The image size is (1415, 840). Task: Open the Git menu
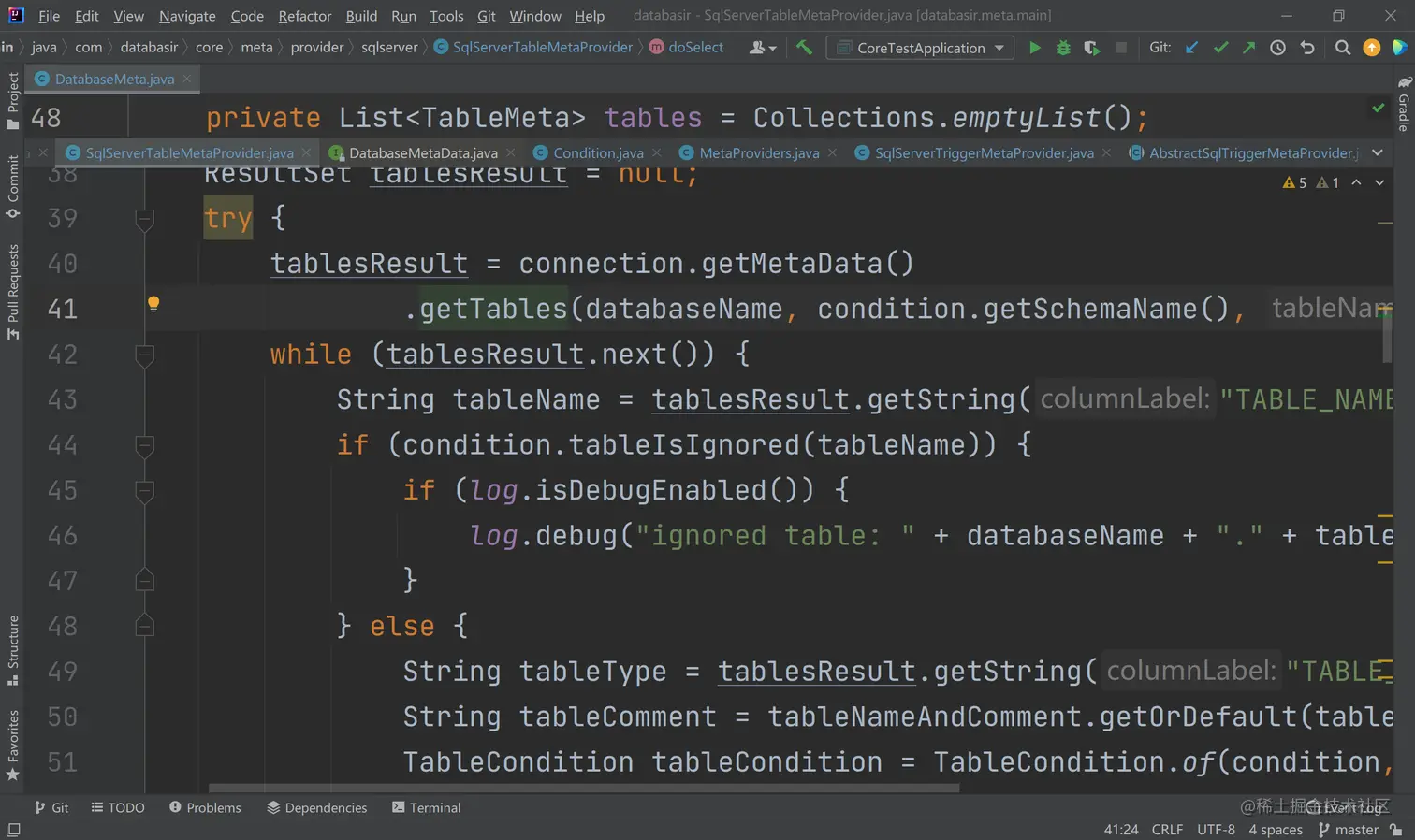tap(486, 16)
